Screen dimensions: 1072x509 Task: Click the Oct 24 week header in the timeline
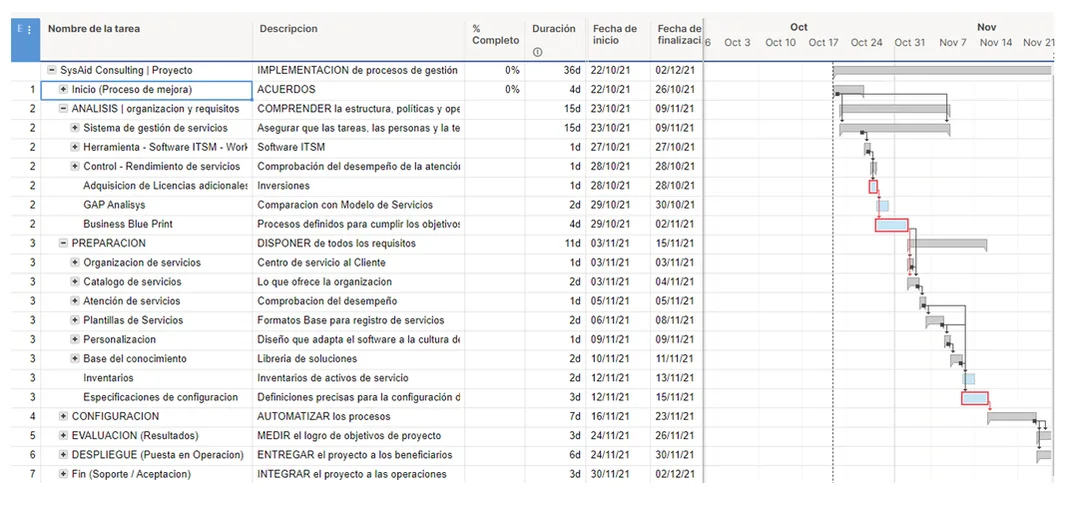866,42
